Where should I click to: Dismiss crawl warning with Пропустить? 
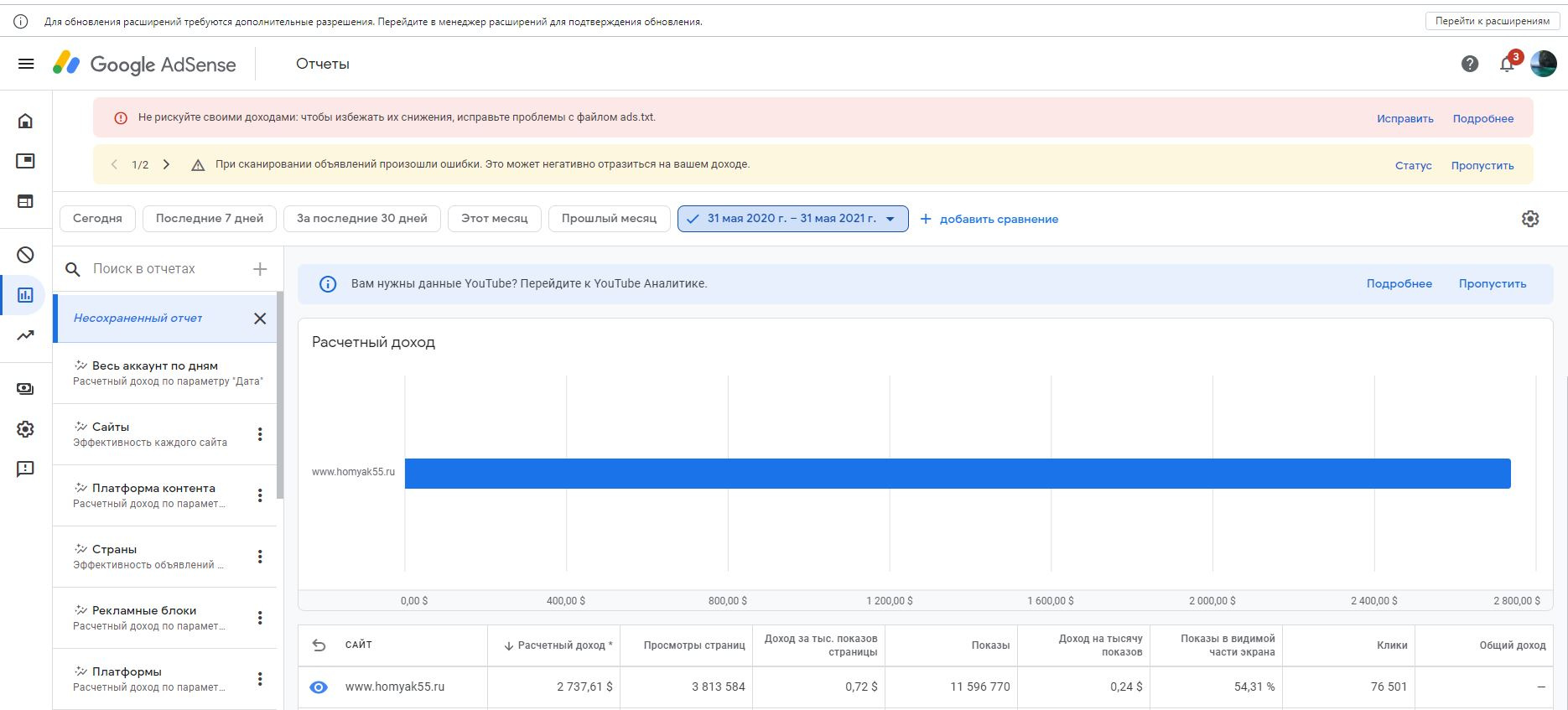pos(1482,165)
